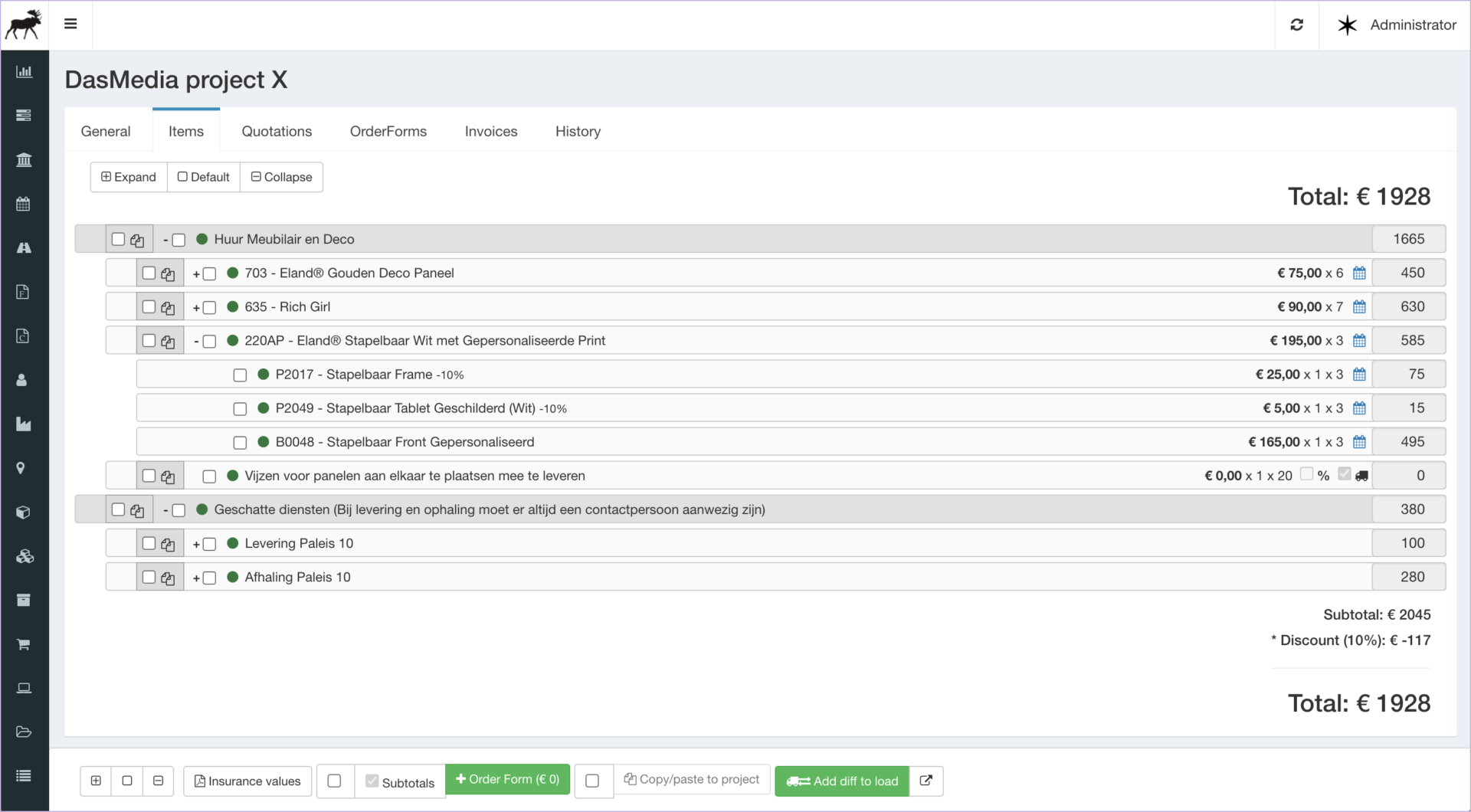Open the Invoices tab
This screenshot has height=812, width=1471.
pyautogui.click(x=490, y=131)
